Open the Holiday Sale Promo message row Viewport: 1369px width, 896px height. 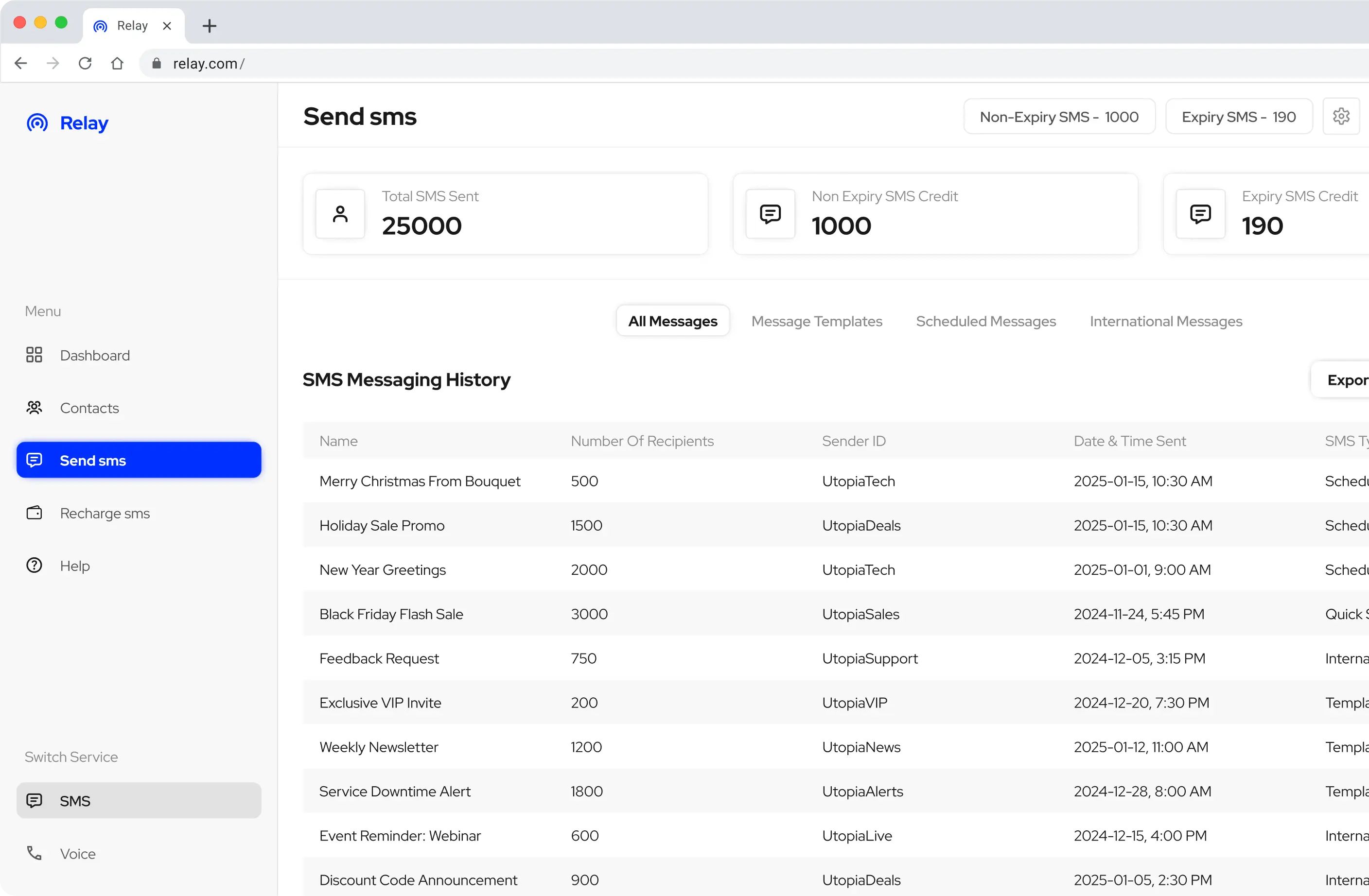point(382,525)
